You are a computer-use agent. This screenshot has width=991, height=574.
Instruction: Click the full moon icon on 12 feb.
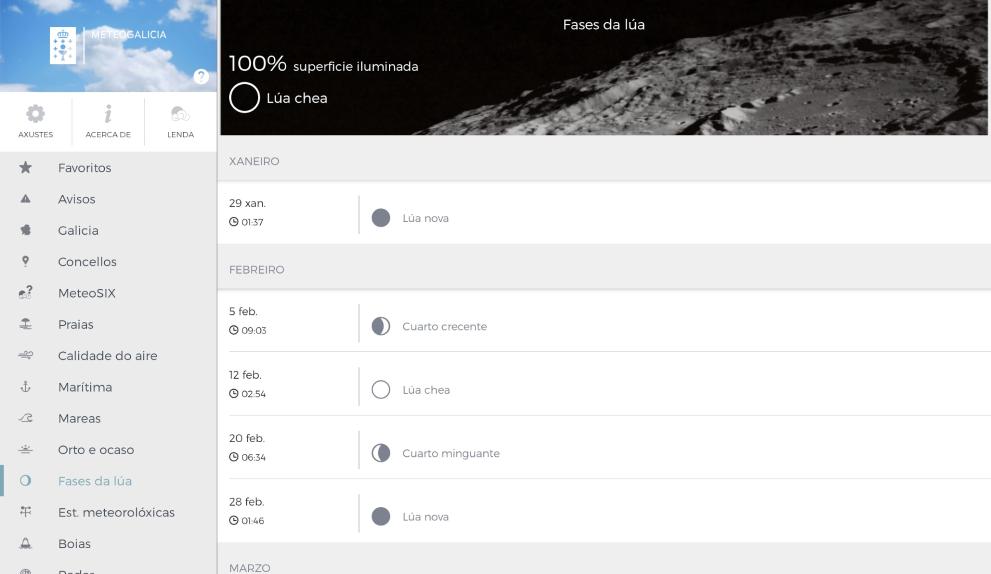click(x=380, y=390)
